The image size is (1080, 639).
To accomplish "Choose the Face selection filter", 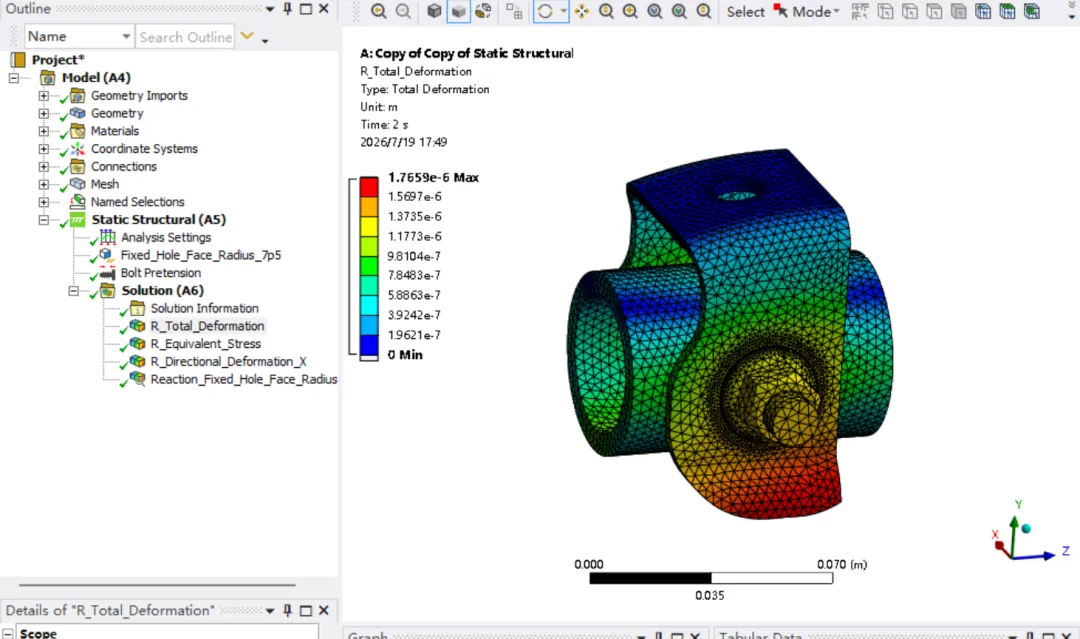I will coord(934,11).
